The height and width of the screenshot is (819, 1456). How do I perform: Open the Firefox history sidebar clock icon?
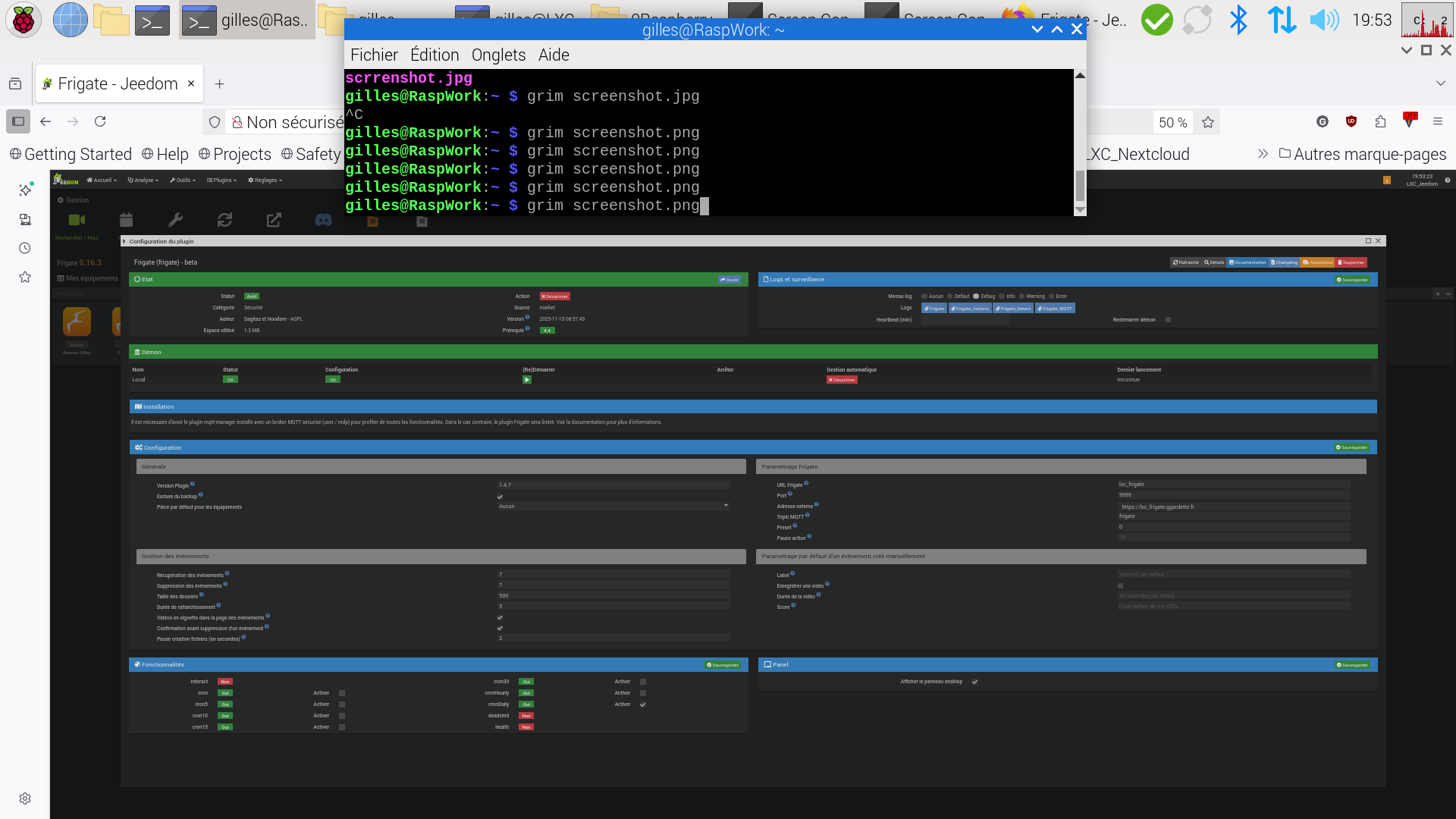[25, 248]
